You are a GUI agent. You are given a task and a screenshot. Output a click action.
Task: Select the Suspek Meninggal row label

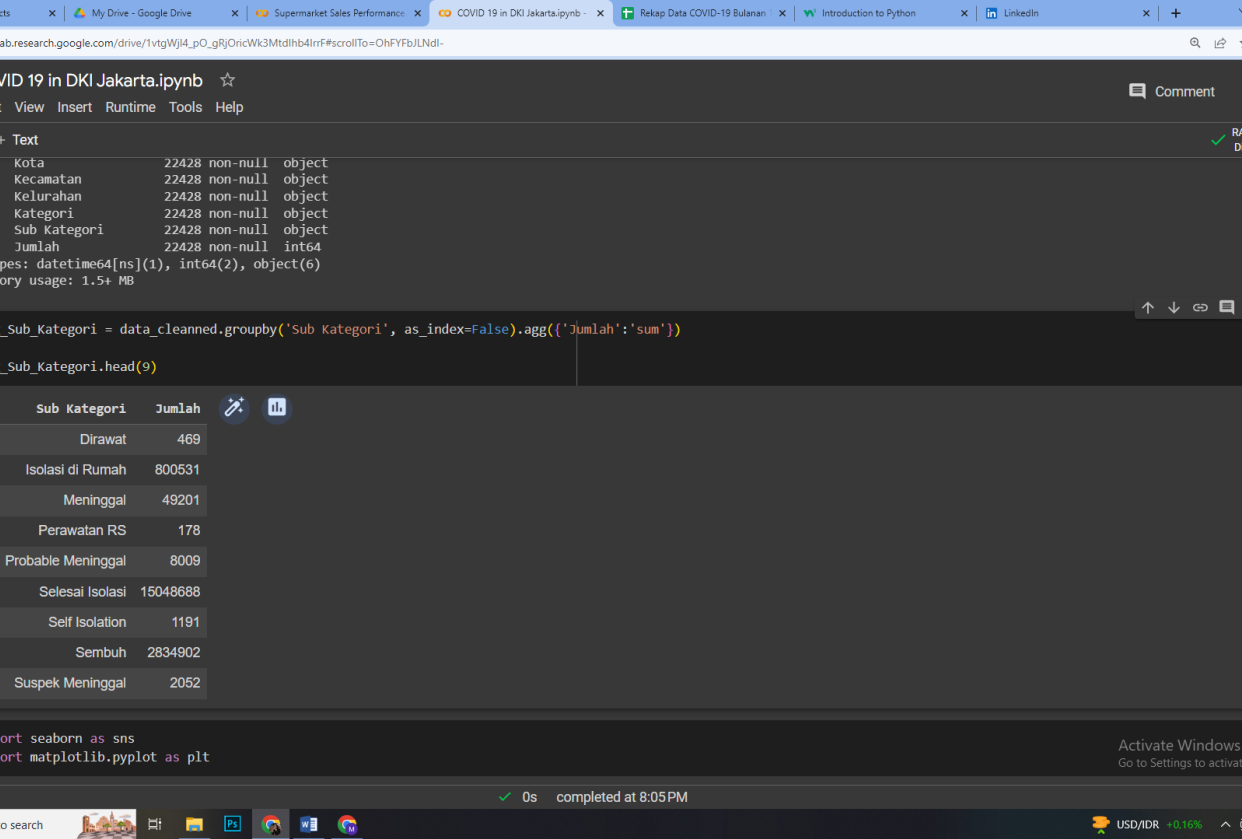click(x=70, y=683)
